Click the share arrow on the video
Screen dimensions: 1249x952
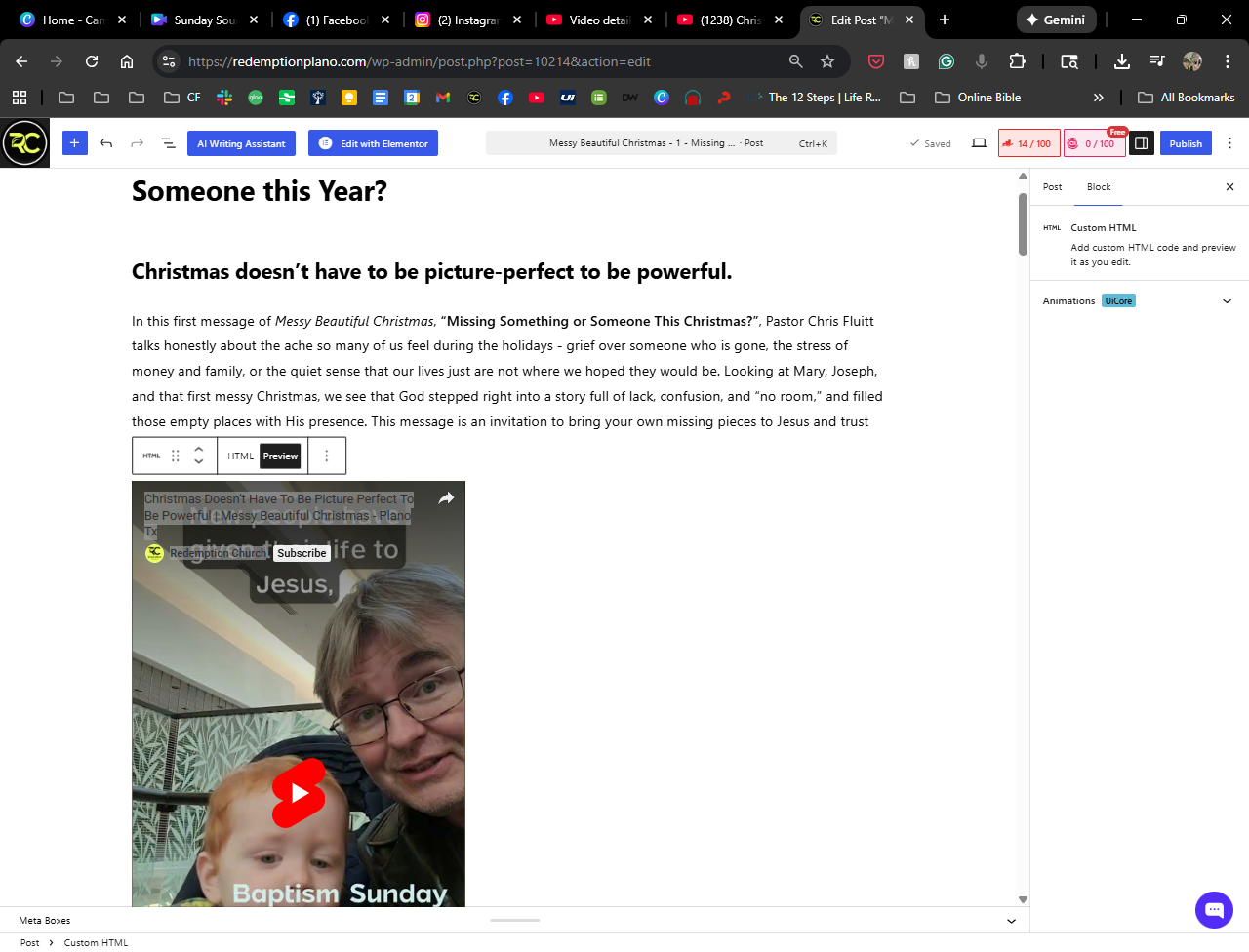[x=446, y=498]
